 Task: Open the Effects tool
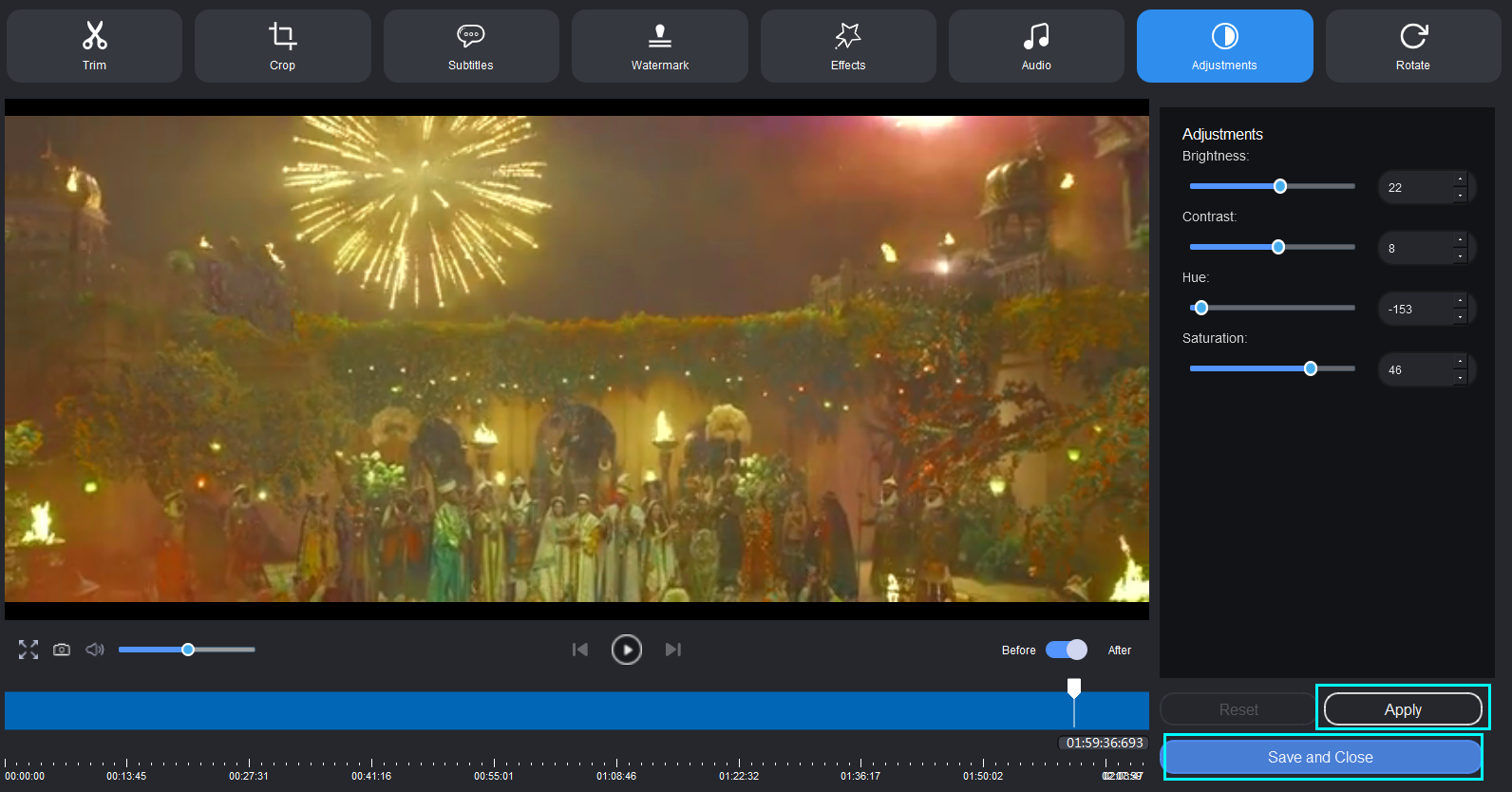(x=848, y=47)
